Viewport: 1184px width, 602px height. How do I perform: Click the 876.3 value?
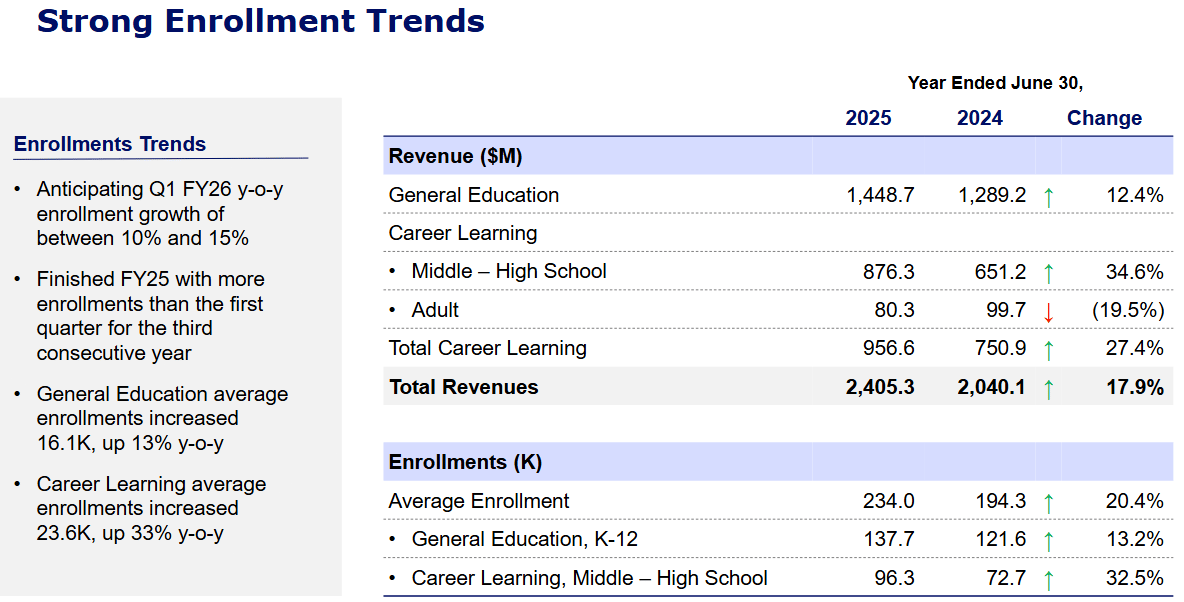click(889, 271)
